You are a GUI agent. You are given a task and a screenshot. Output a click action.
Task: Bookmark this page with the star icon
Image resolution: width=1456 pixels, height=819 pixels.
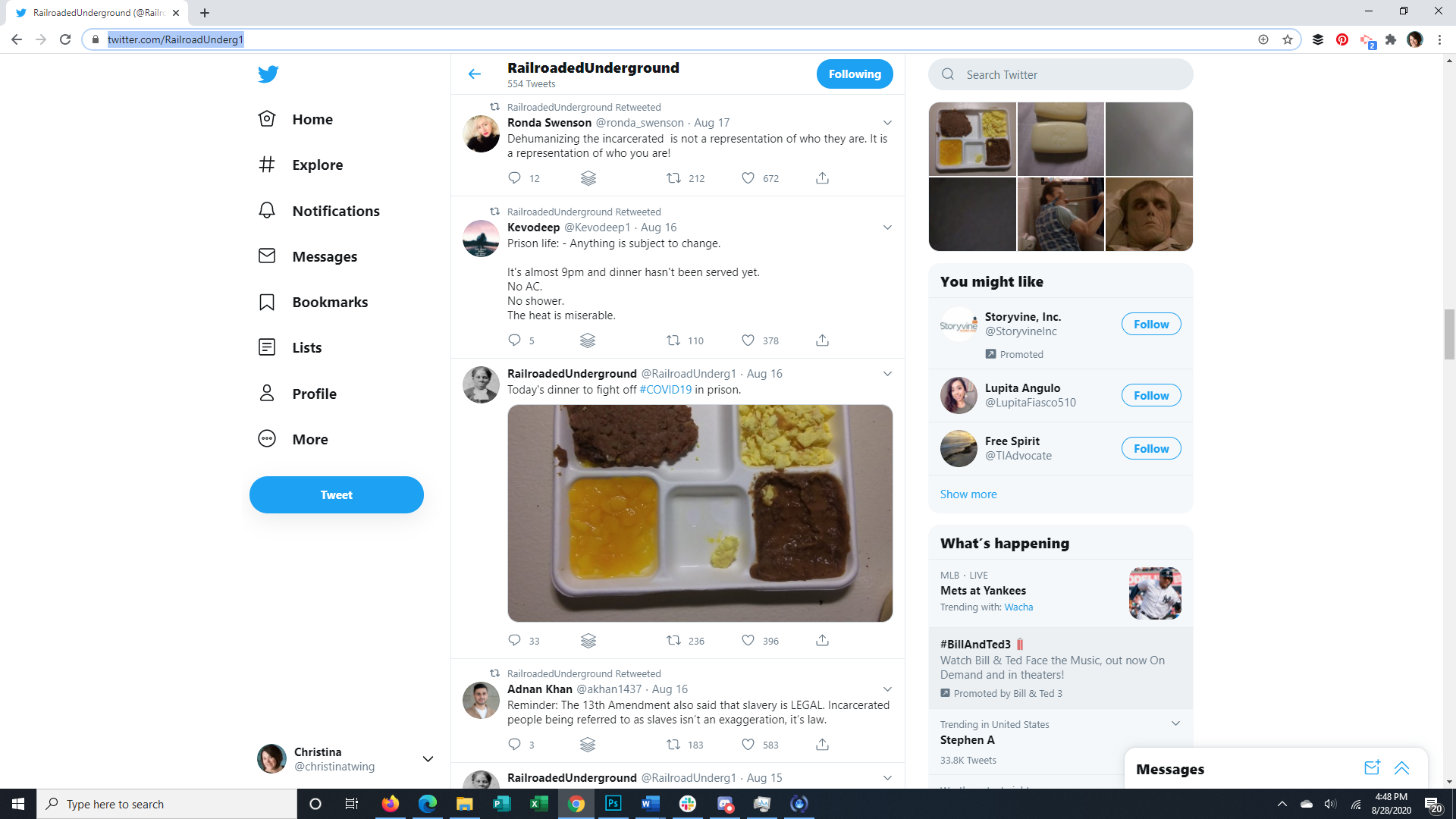[x=1288, y=39]
